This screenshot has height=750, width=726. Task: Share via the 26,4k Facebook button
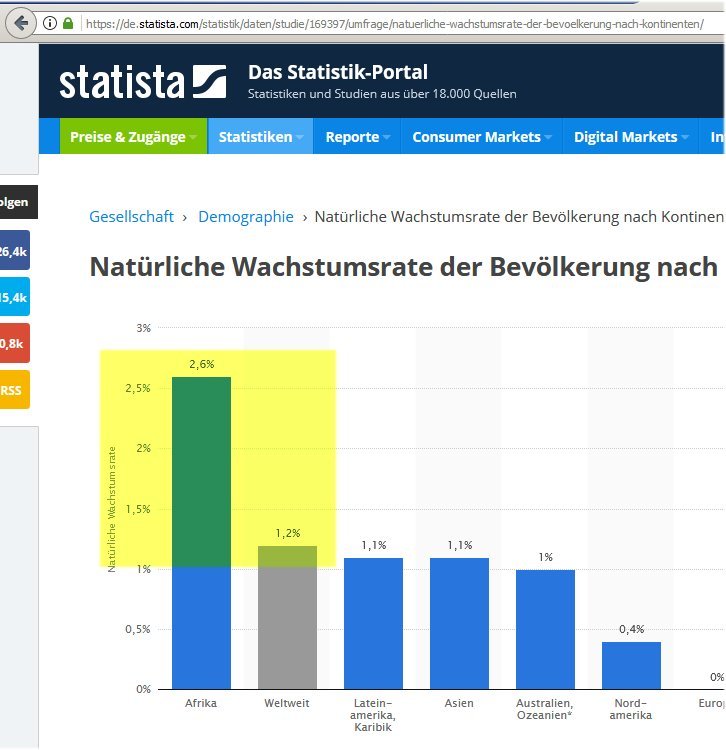tap(14, 251)
